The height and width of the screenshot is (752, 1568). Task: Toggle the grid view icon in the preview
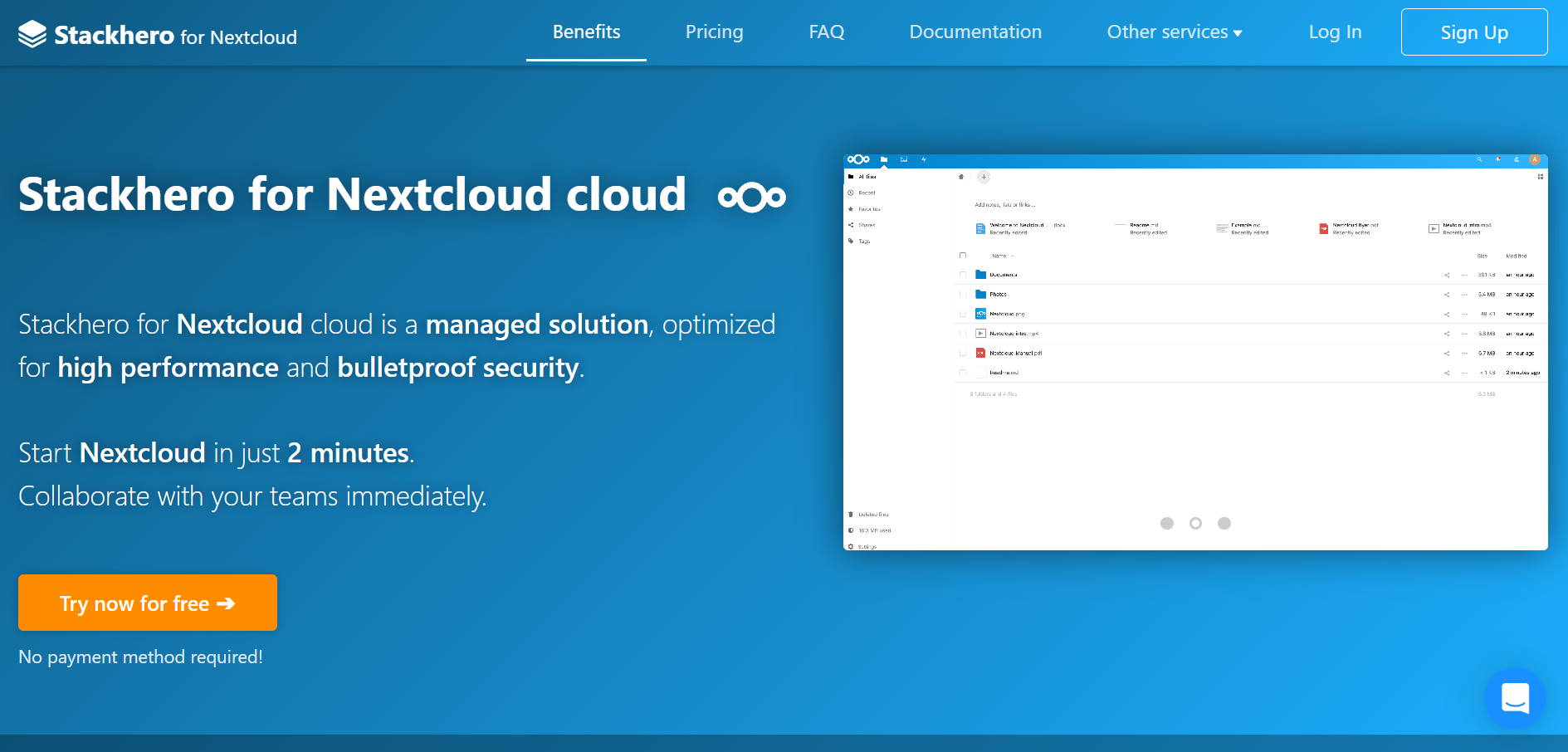(x=1541, y=177)
